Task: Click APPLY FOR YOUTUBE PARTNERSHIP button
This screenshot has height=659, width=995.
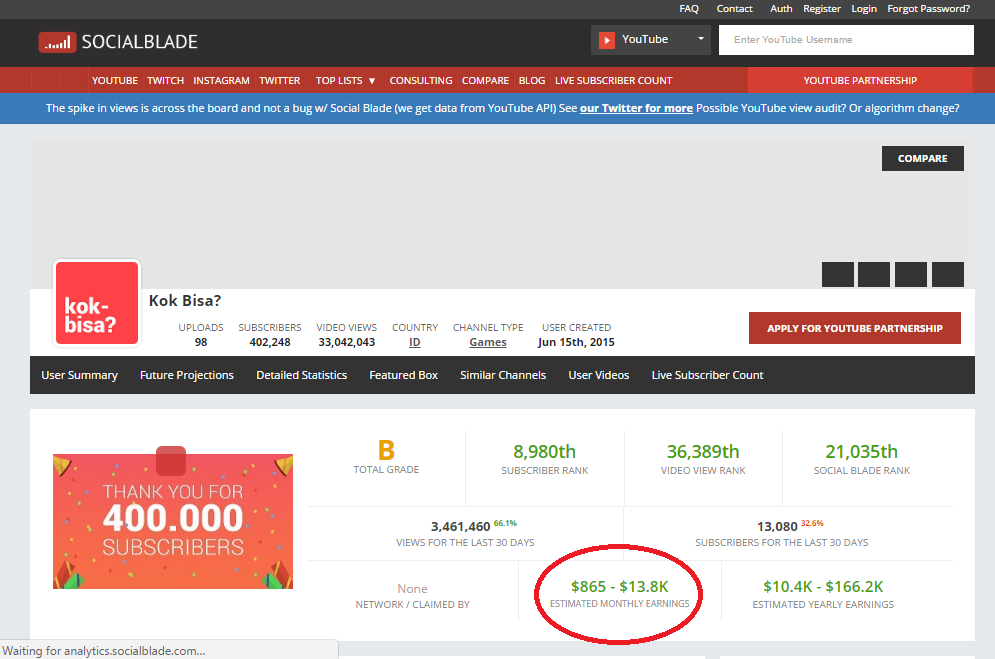Action: click(x=855, y=328)
